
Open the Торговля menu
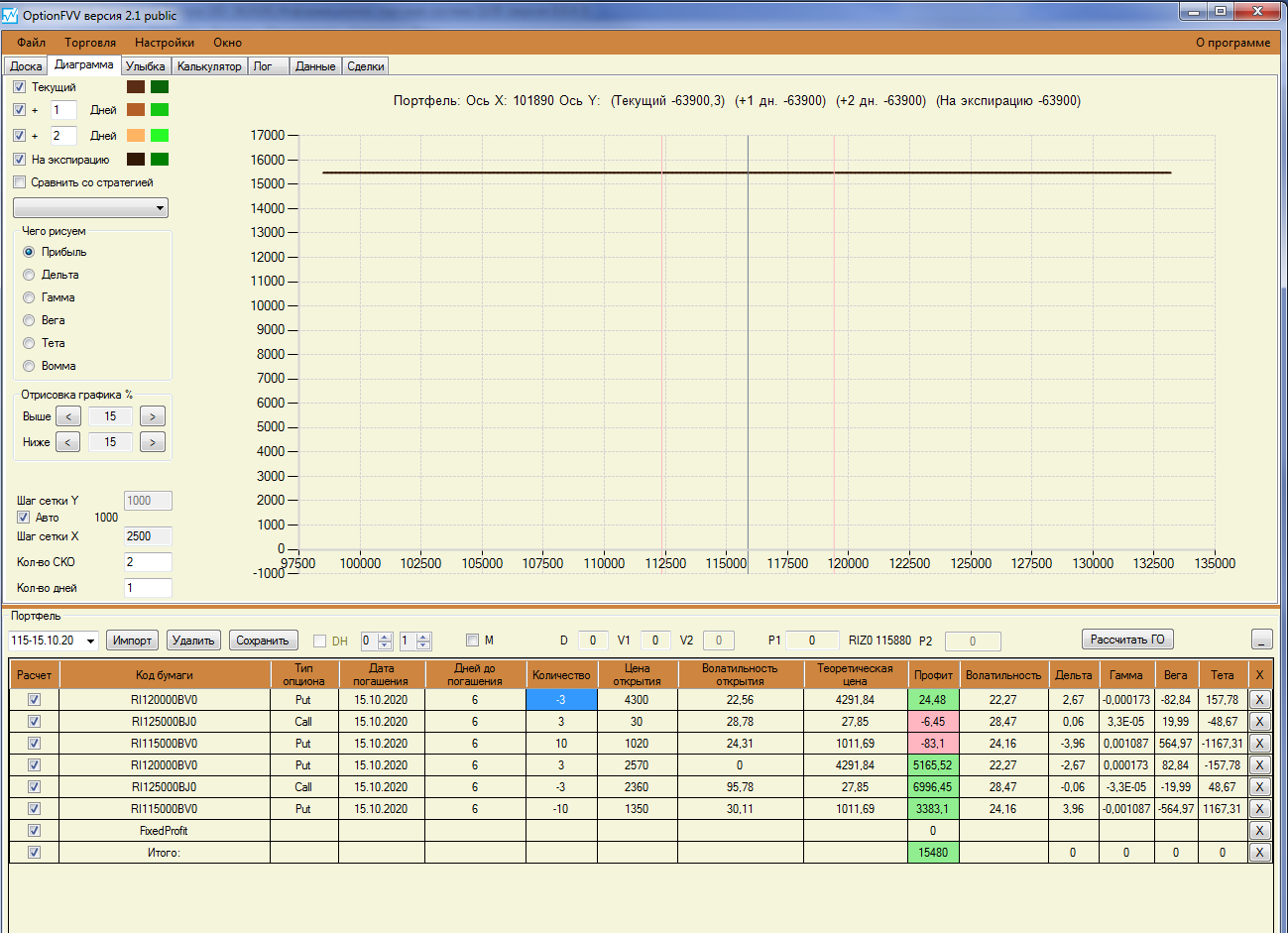pyautogui.click(x=90, y=43)
